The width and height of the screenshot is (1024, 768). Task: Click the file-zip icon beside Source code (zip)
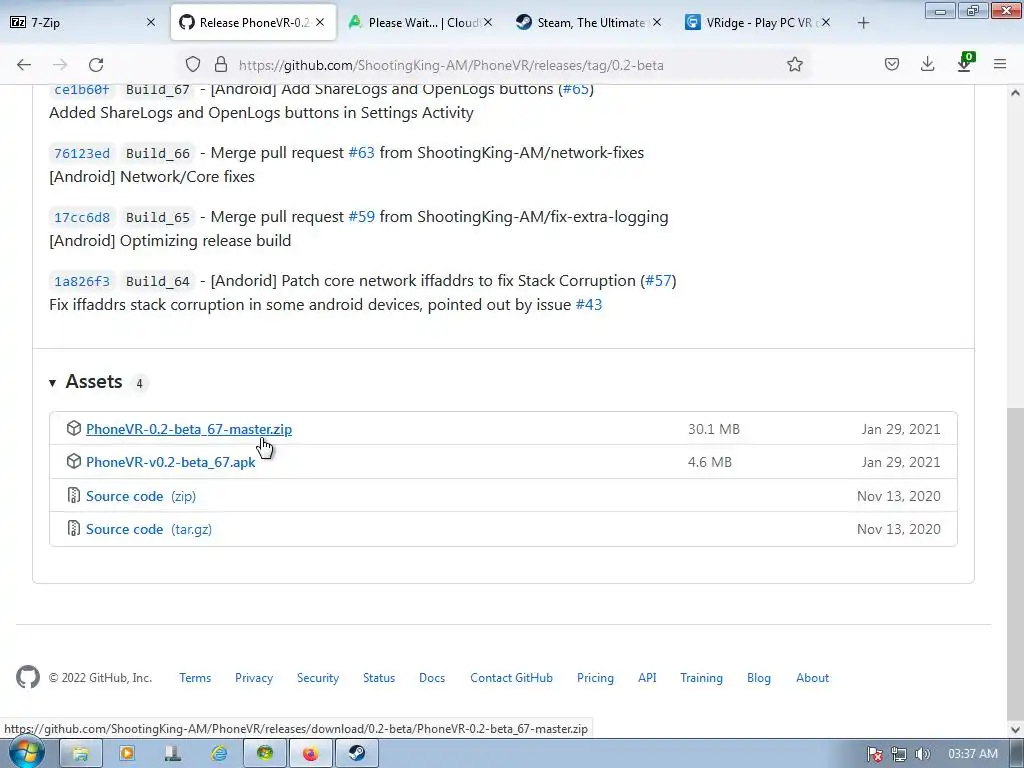point(74,495)
